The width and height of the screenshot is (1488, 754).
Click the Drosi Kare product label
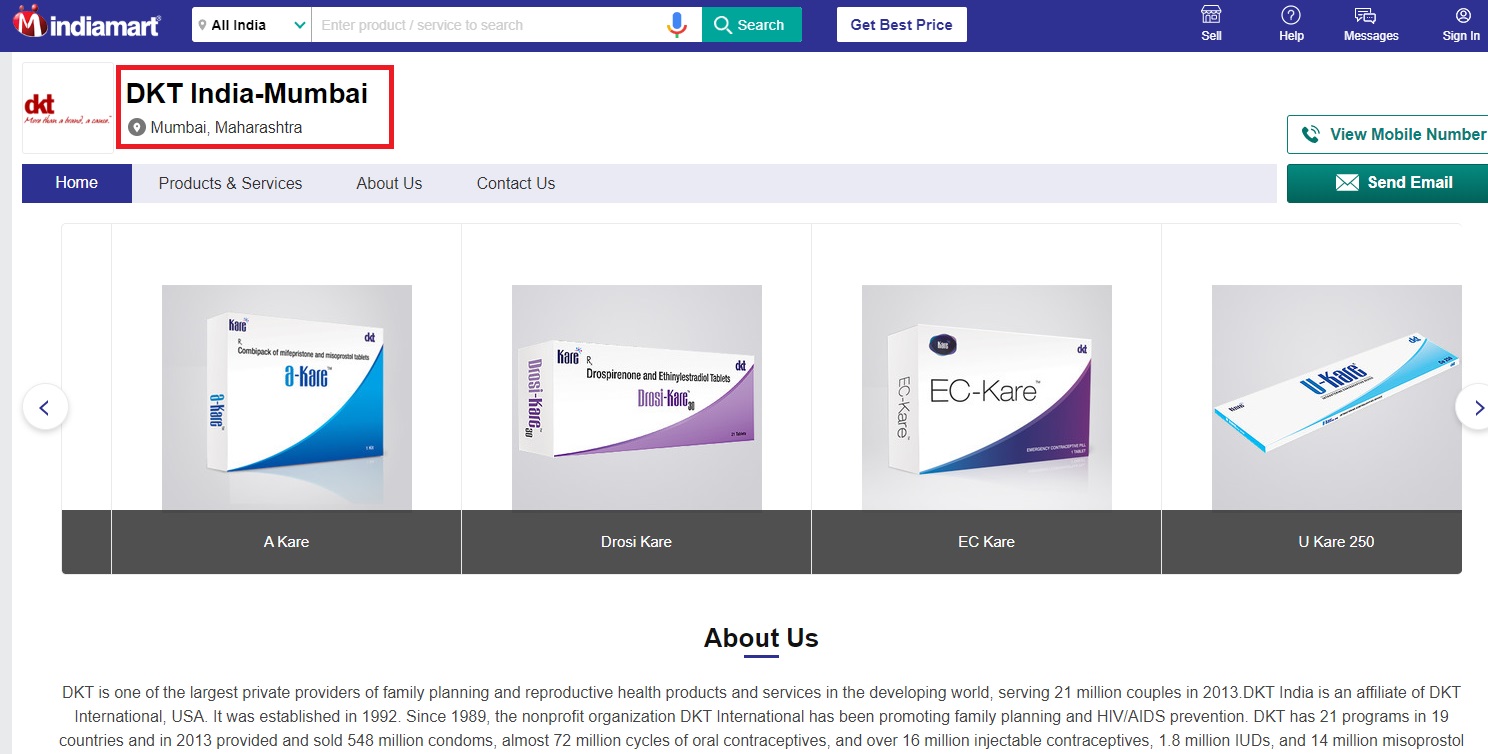pyautogui.click(x=637, y=542)
